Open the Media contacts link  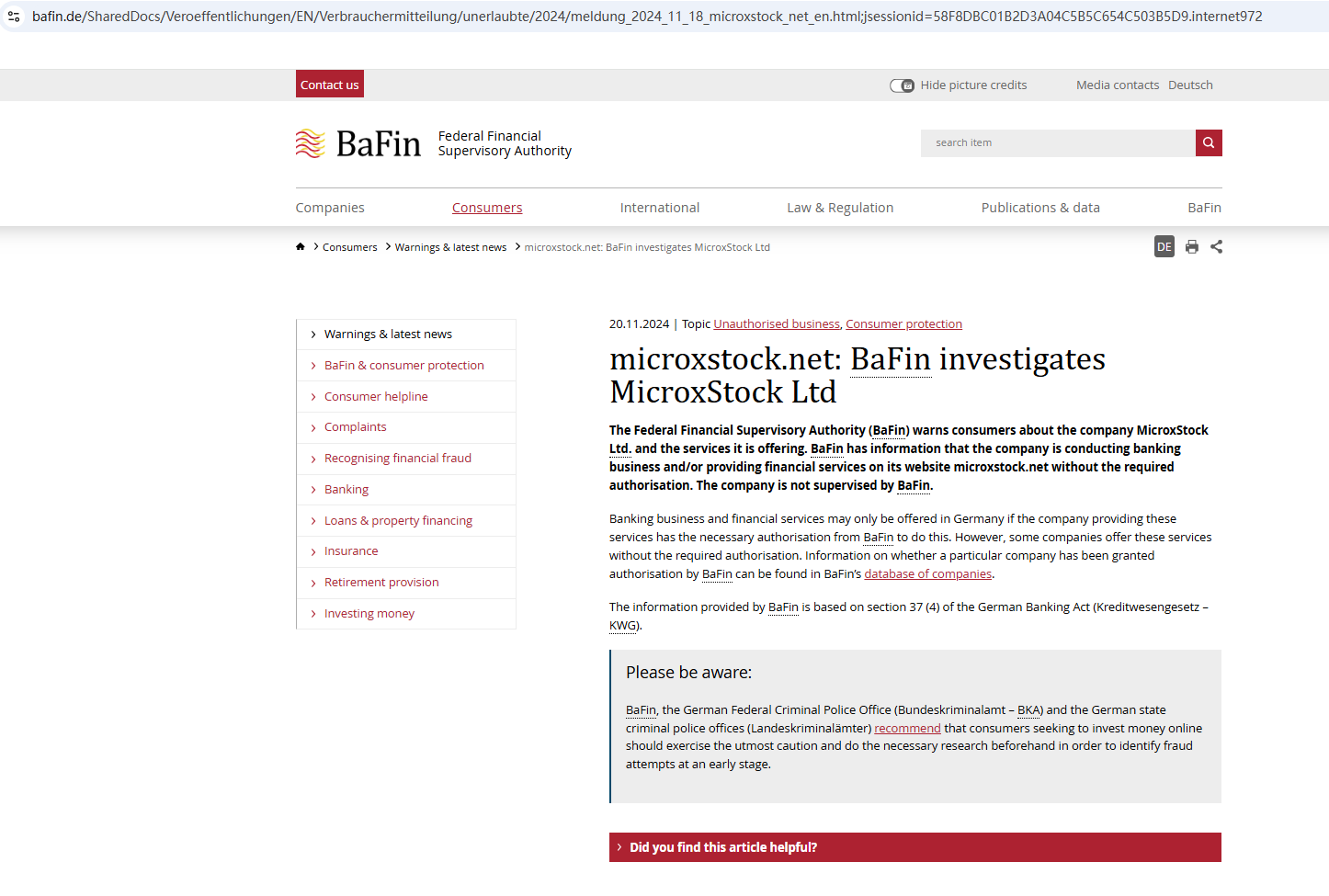pos(1118,85)
